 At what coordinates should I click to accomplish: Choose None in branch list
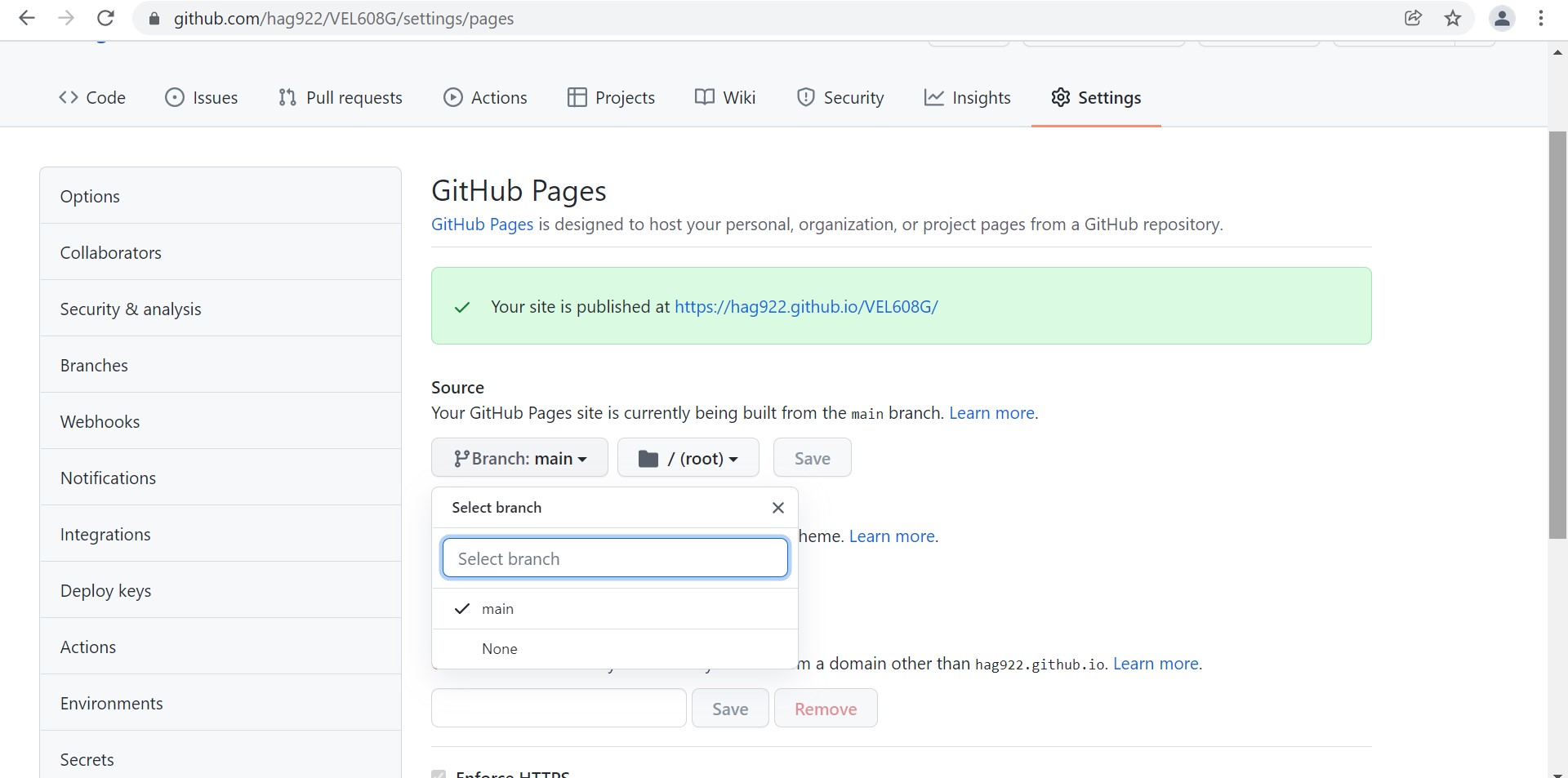(499, 649)
